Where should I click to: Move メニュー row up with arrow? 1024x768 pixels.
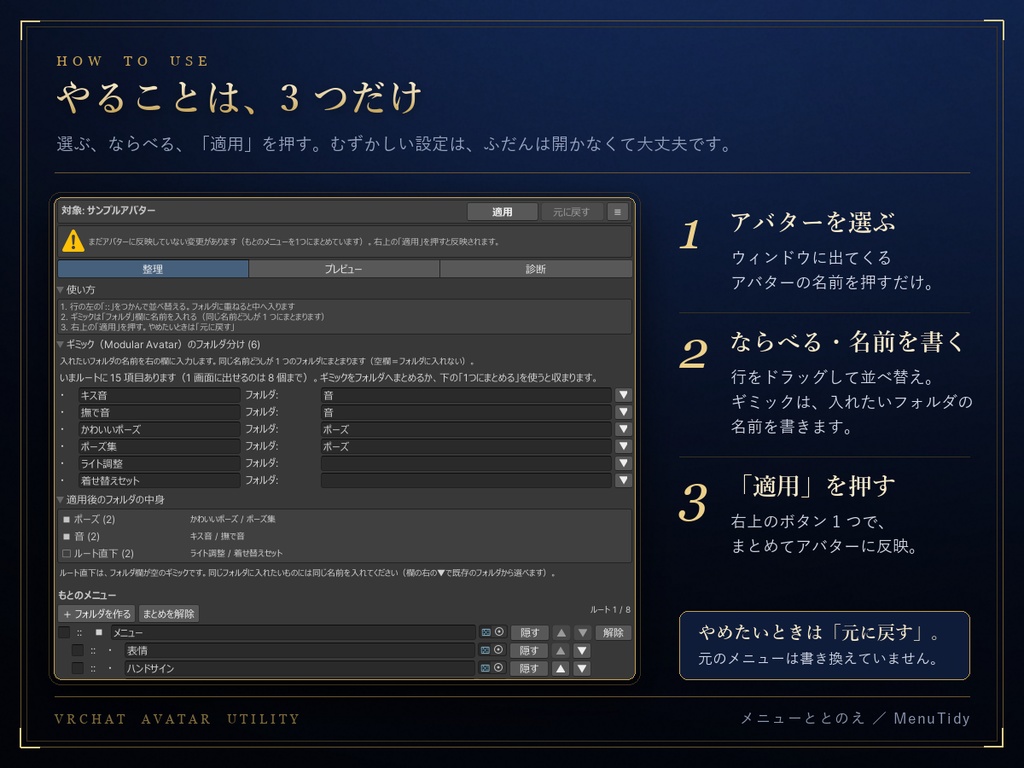(x=561, y=633)
